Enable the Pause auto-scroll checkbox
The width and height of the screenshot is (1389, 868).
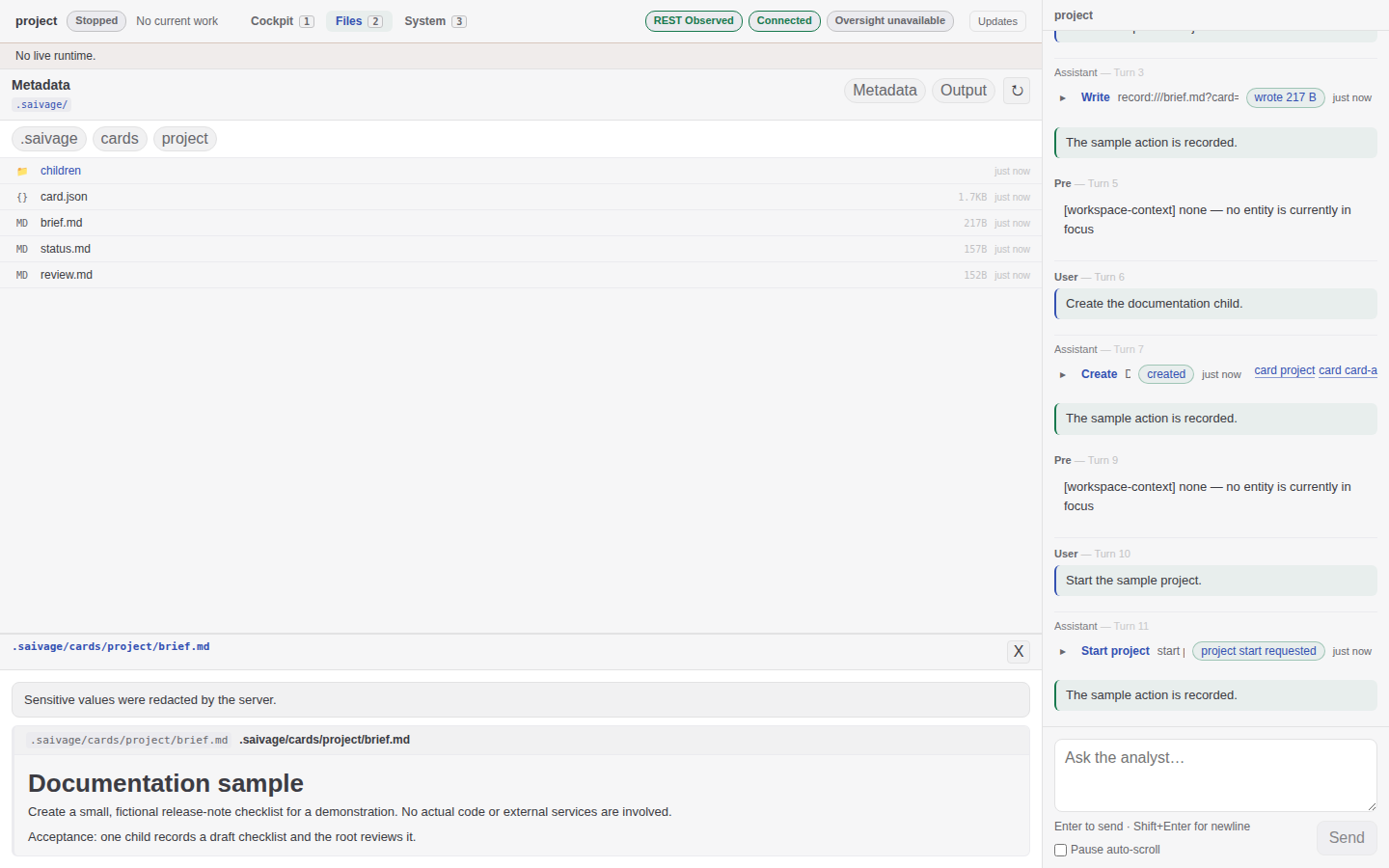1061,850
